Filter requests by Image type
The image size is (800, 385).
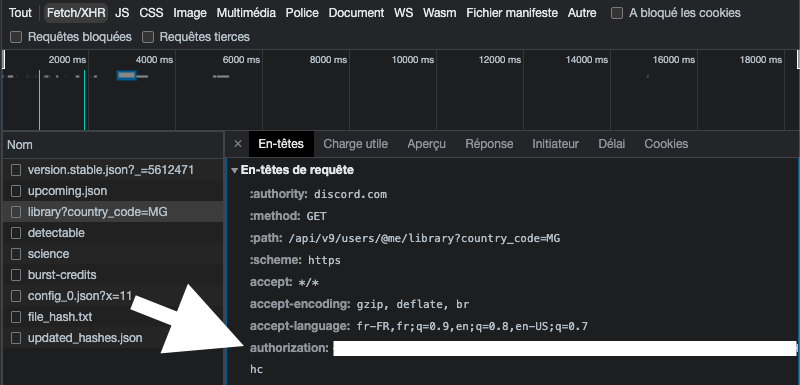tap(190, 13)
